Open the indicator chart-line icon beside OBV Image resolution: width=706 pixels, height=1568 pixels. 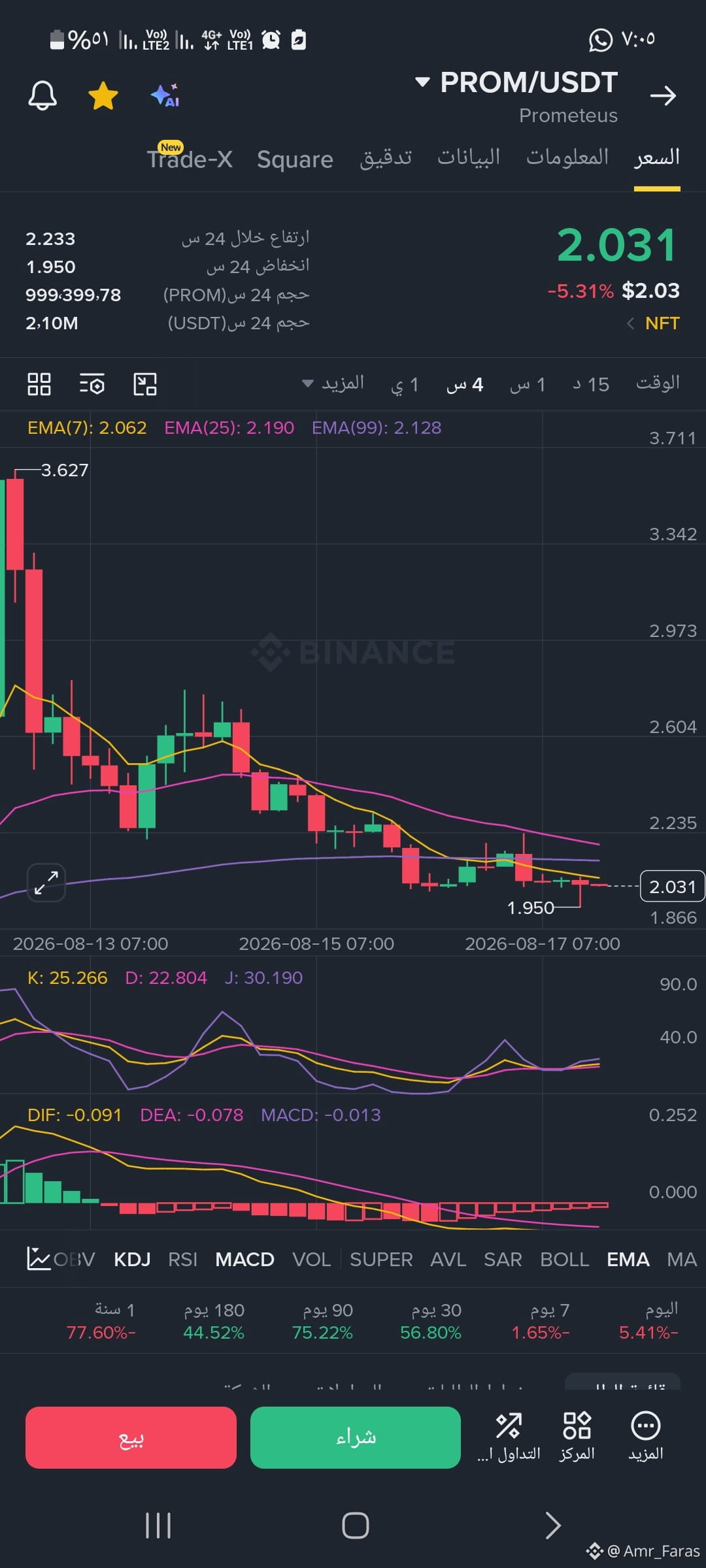[x=39, y=1258]
